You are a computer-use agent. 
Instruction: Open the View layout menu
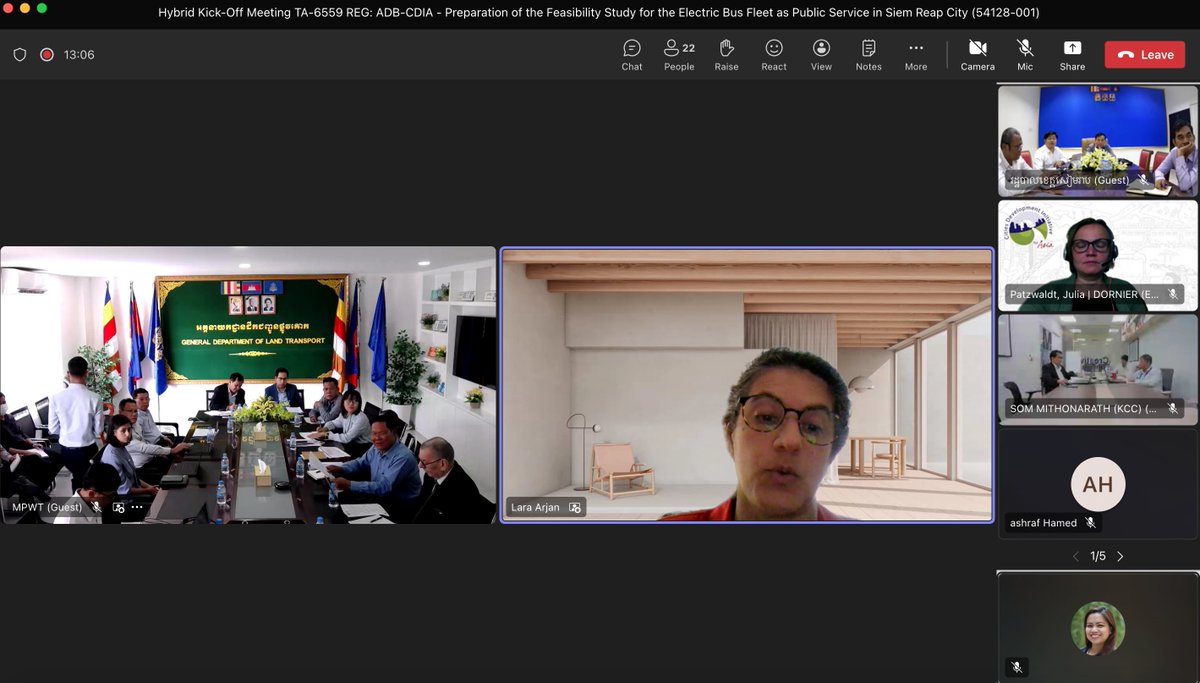pos(821,55)
